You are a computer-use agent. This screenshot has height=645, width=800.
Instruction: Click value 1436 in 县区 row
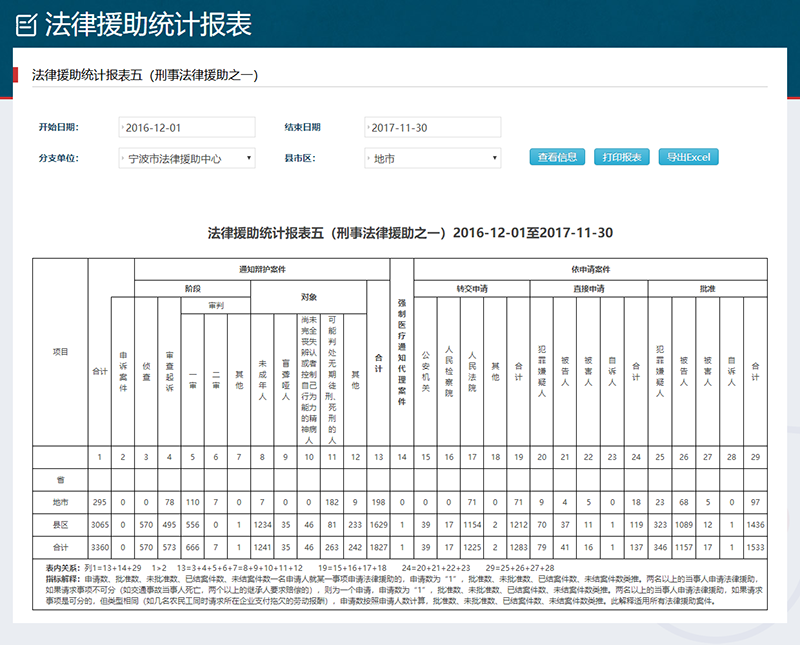[x=755, y=525]
